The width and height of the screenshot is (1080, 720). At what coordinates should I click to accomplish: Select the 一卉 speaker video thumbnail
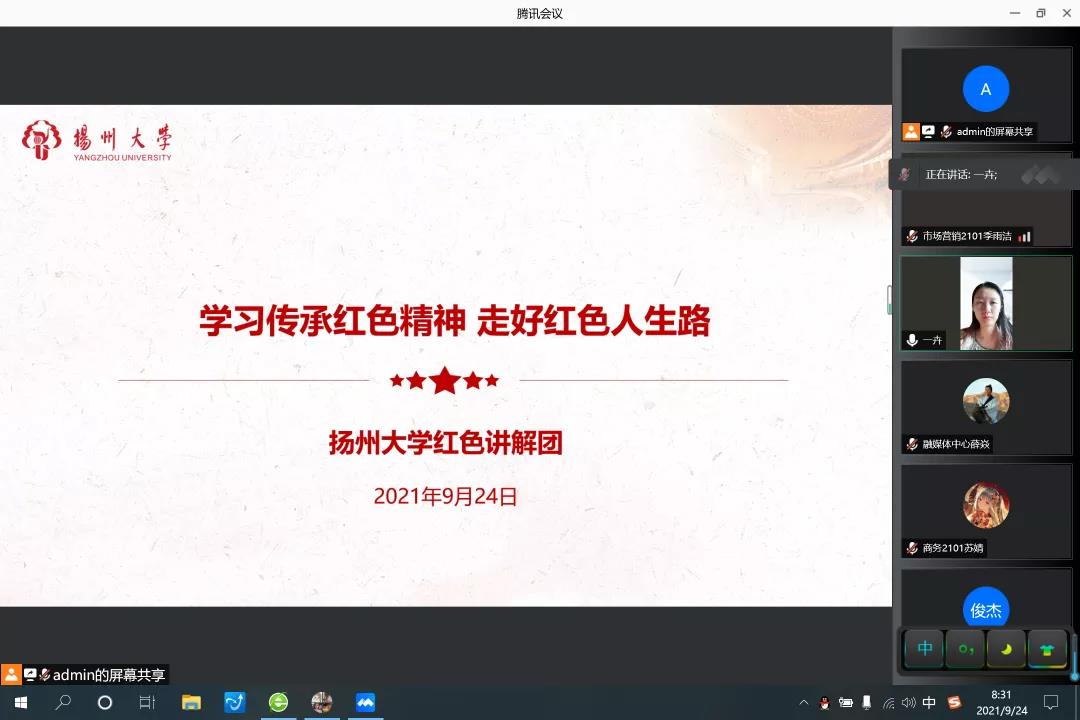click(986, 304)
